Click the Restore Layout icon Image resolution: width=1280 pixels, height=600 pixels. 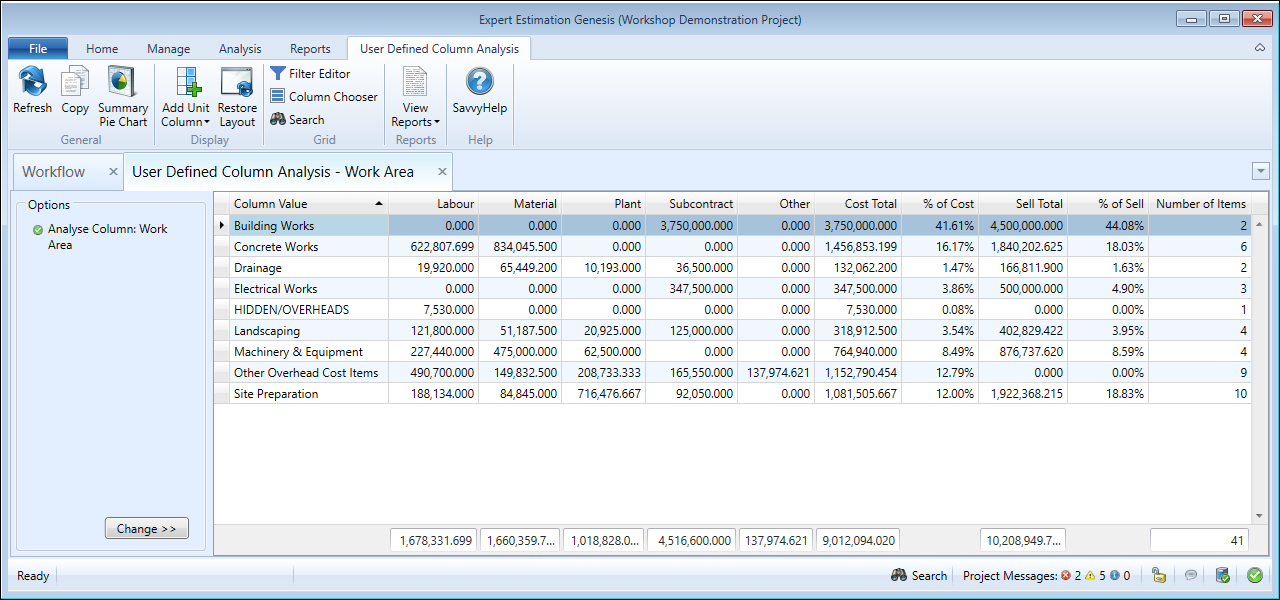pos(237,82)
